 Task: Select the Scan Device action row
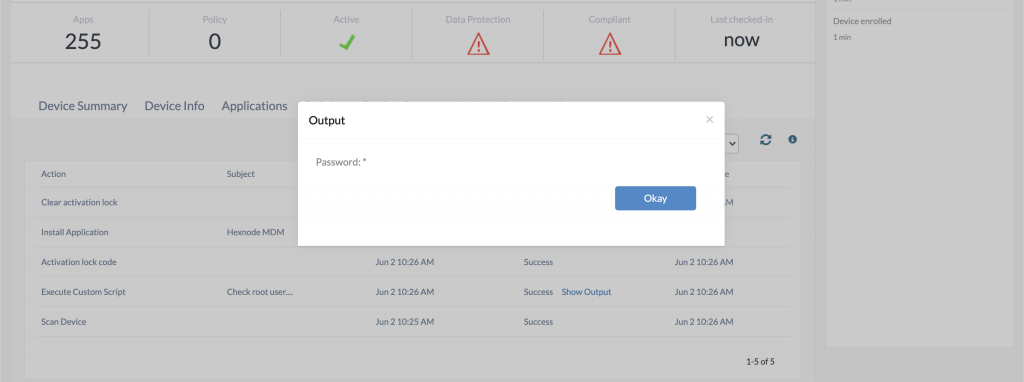click(x=413, y=322)
